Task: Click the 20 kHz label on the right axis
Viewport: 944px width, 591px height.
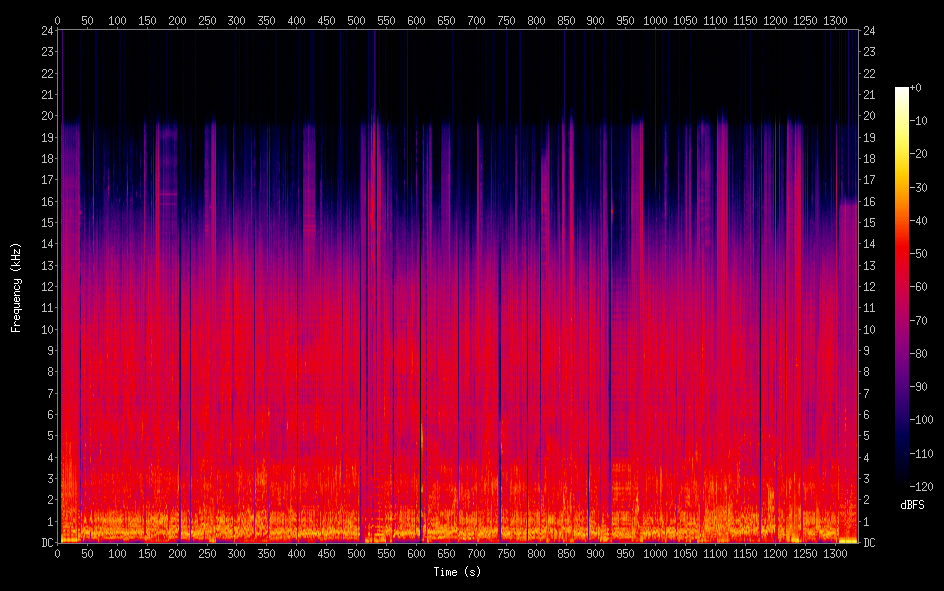Action: pyautogui.click(x=869, y=116)
